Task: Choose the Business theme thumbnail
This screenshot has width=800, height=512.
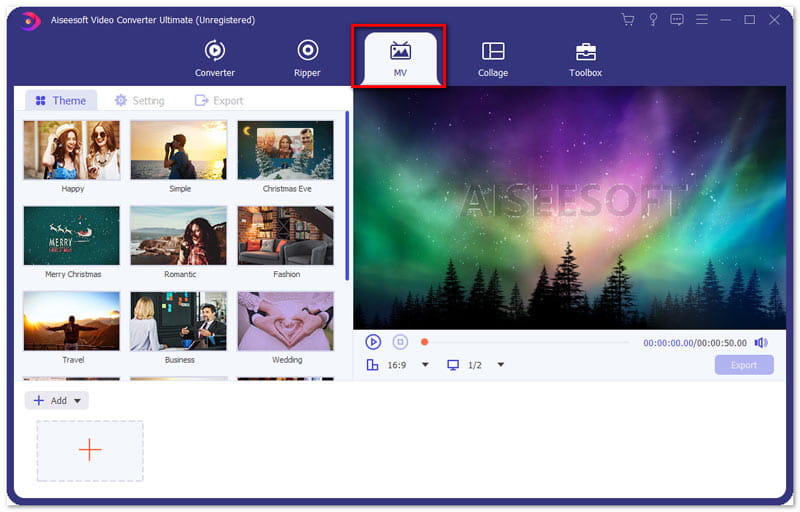Action: (x=179, y=321)
